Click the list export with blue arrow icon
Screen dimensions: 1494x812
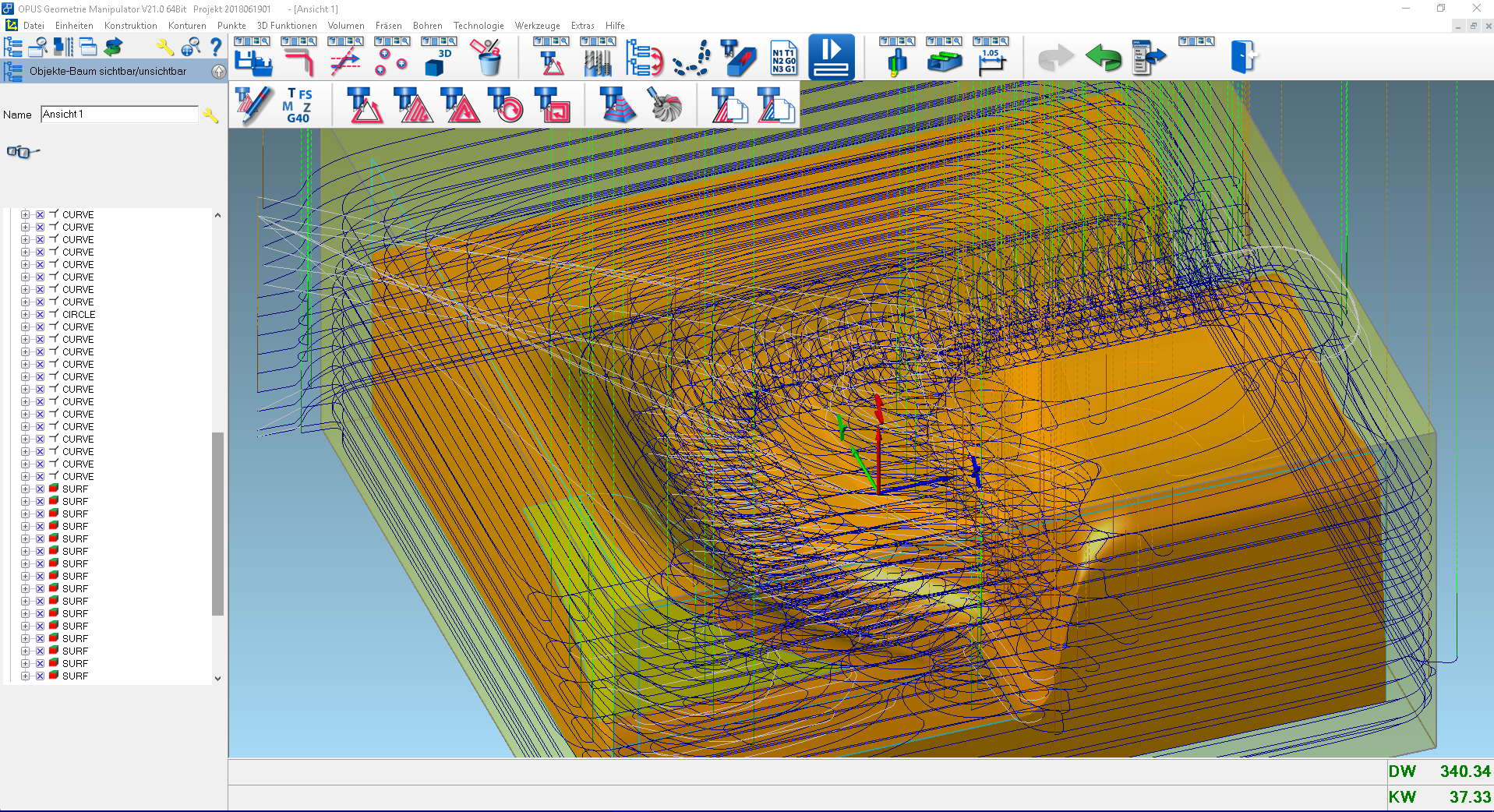click(1149, 58)
